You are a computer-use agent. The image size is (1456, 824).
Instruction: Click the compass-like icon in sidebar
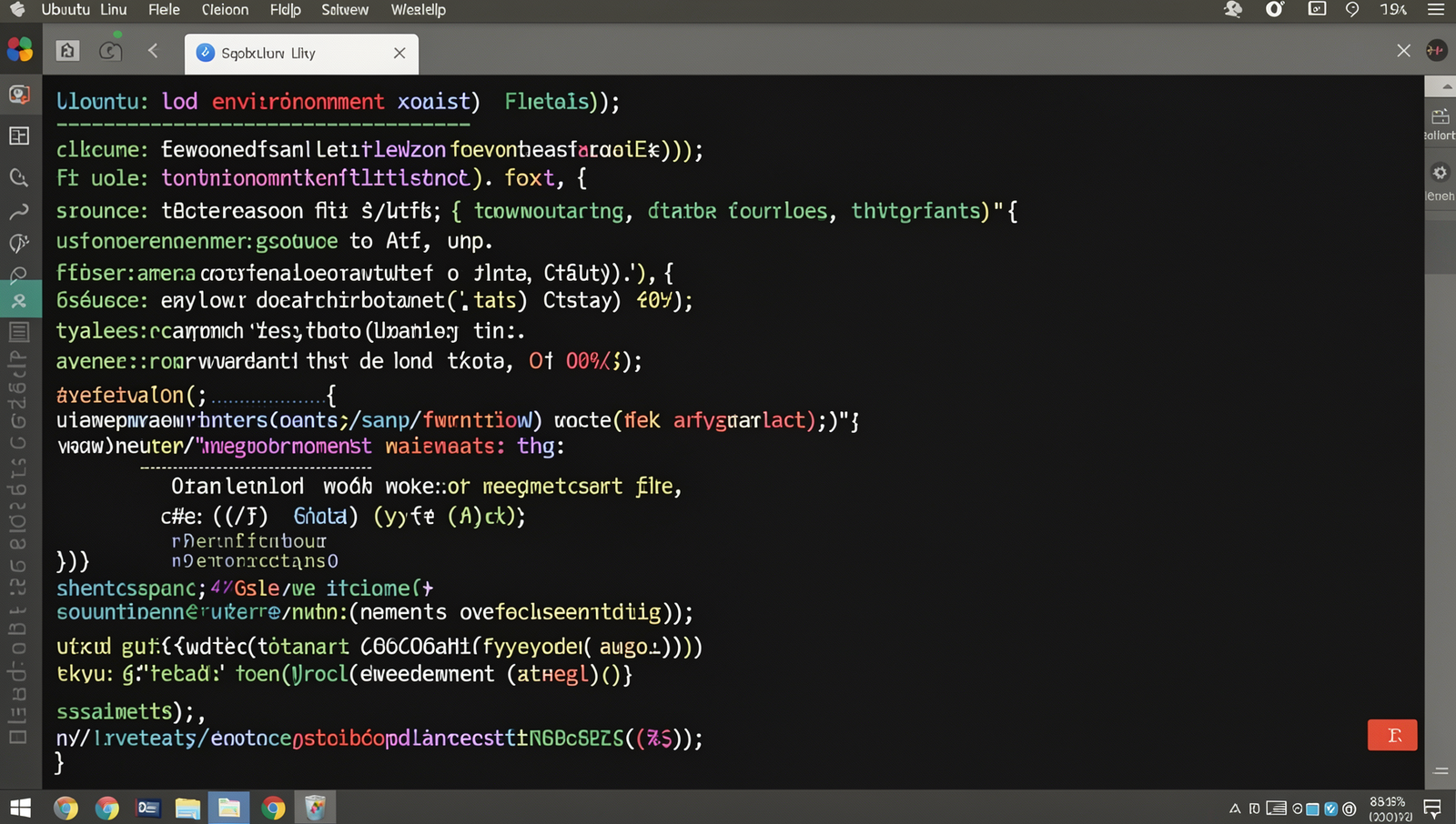coord(18,243)
